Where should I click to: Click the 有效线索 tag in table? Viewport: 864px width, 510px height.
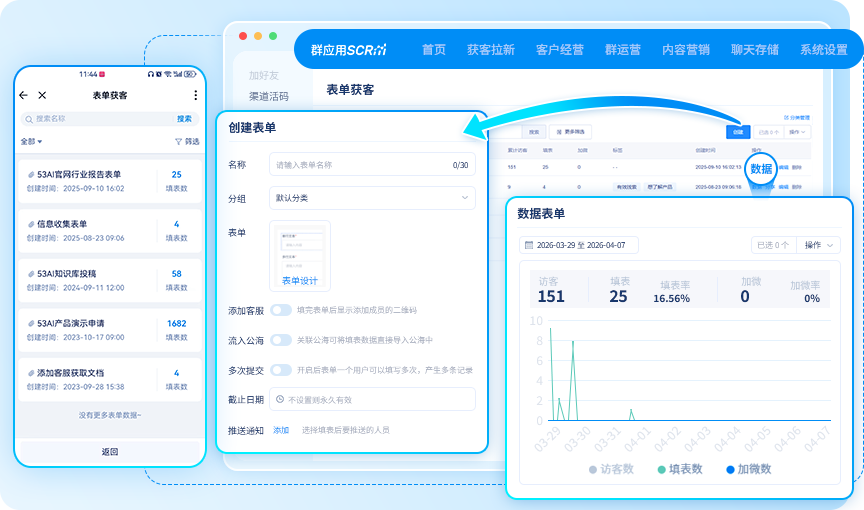pos(627,187)
